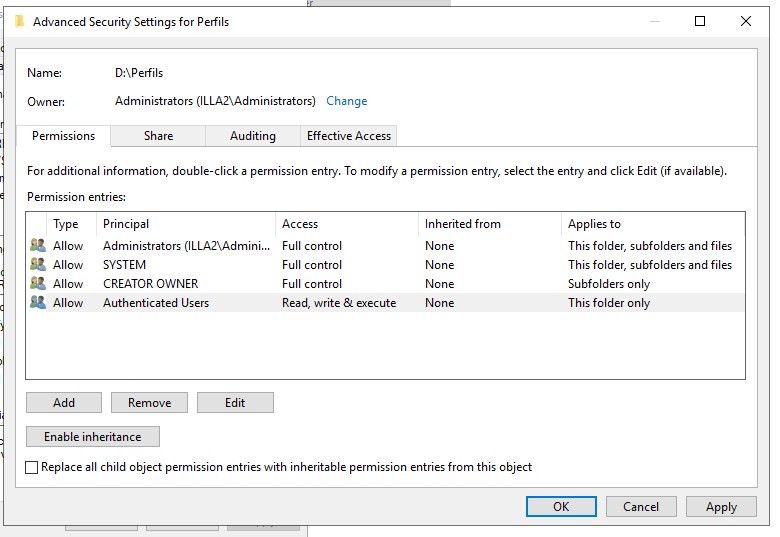780x537 pixels.
Task: Click the CREATOR OWNER principal icon
Action: (x=38, y=284)
